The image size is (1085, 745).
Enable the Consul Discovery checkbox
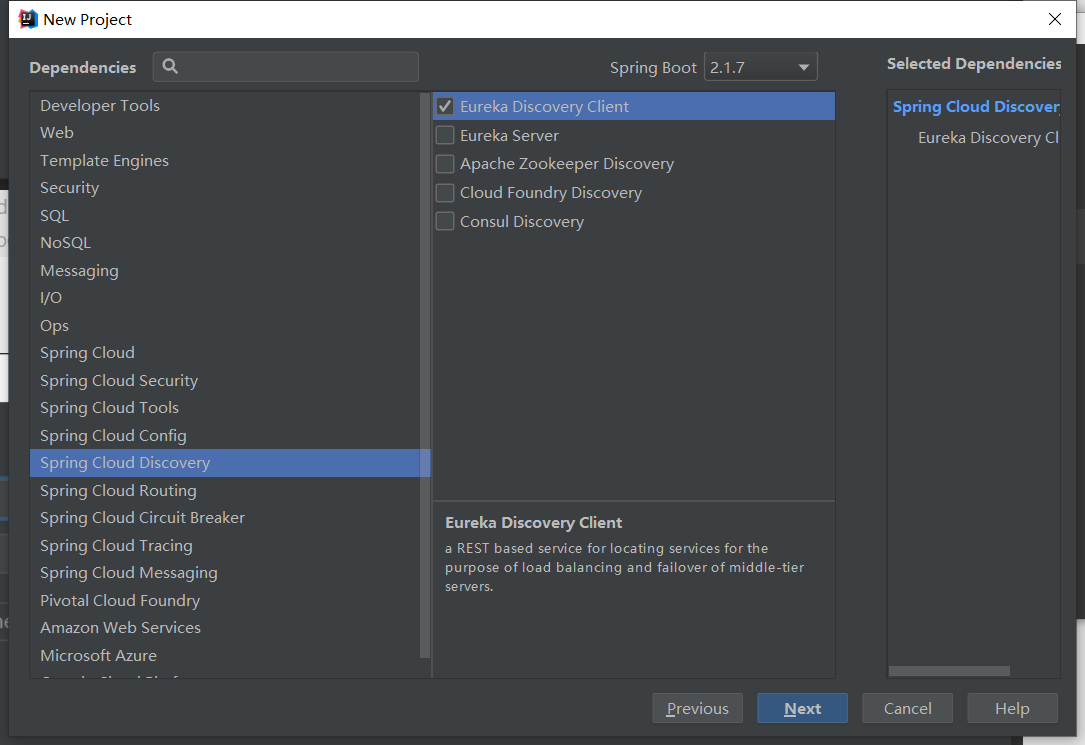(x=445, y=221)
